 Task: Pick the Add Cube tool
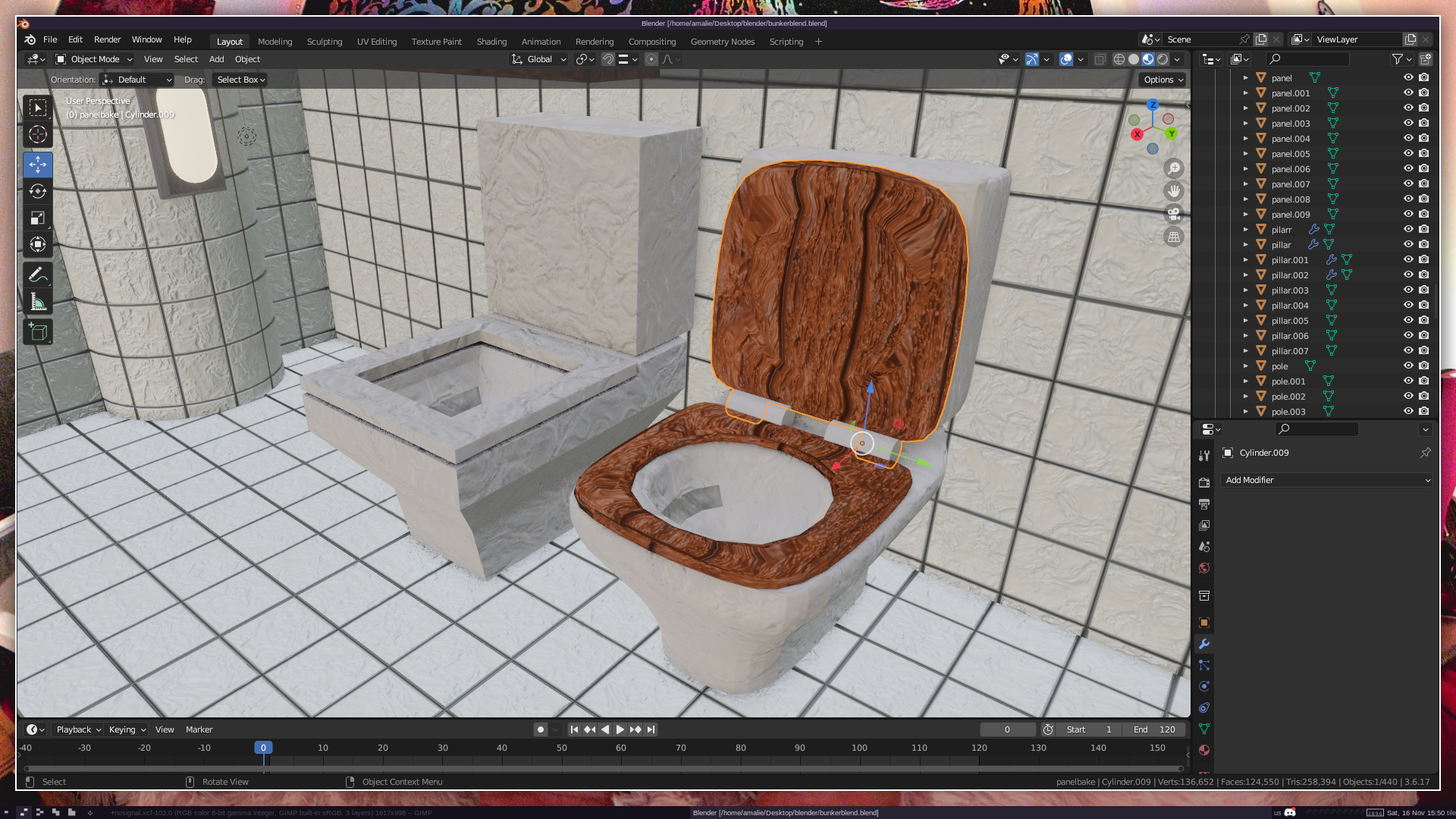tap(38, 331)
